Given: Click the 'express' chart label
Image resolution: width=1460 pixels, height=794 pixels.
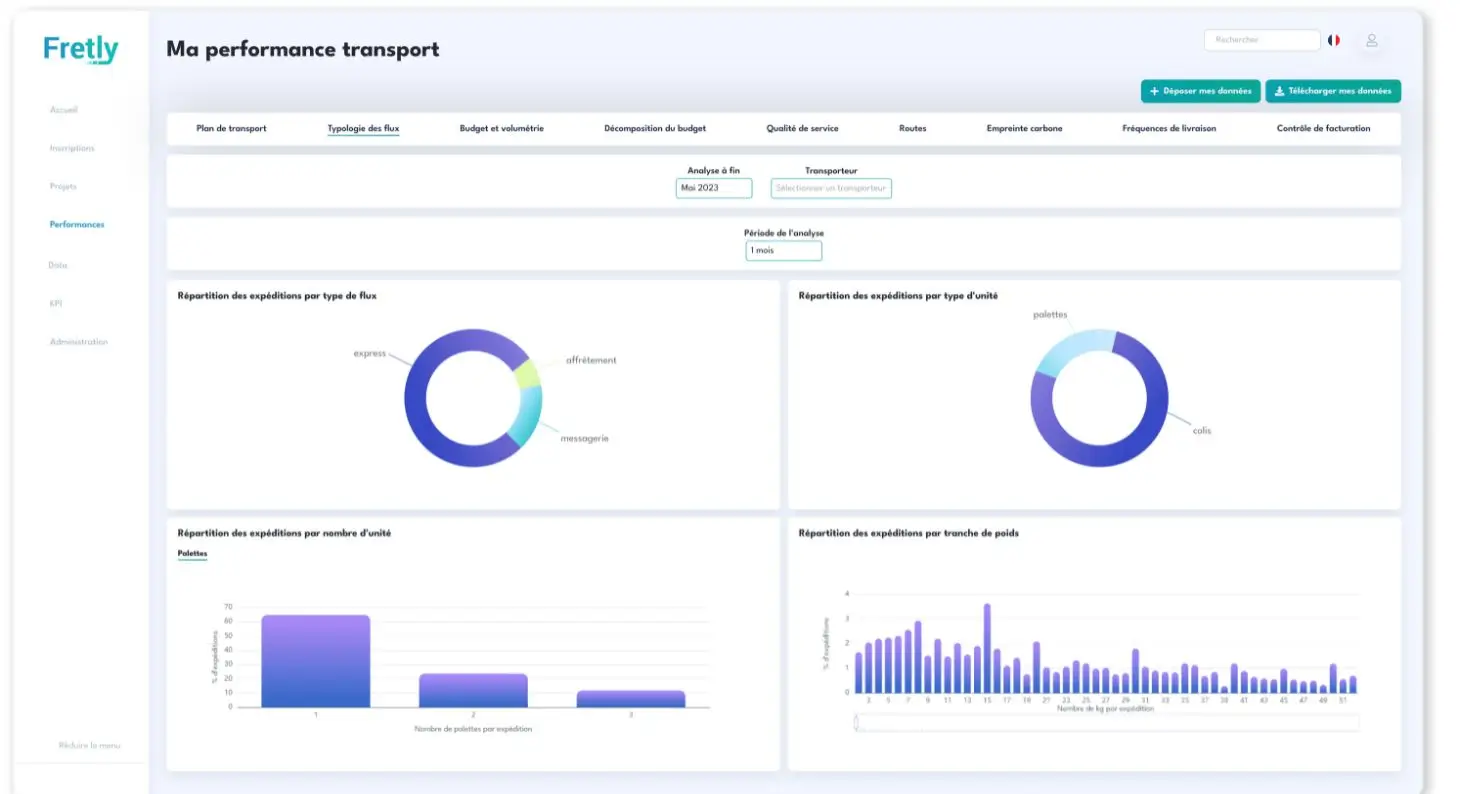Looking at the screenshot, I should click(x=369, y=353).
